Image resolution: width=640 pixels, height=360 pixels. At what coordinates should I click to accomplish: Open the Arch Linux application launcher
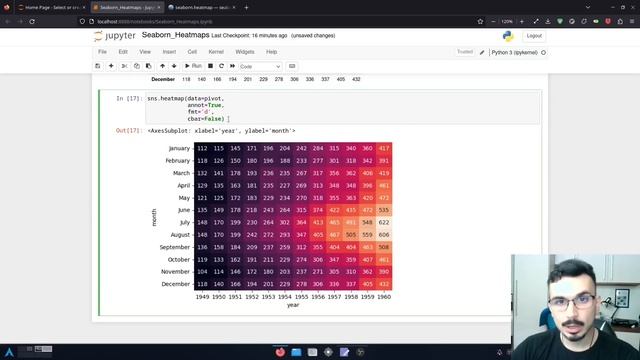point(9,352)
